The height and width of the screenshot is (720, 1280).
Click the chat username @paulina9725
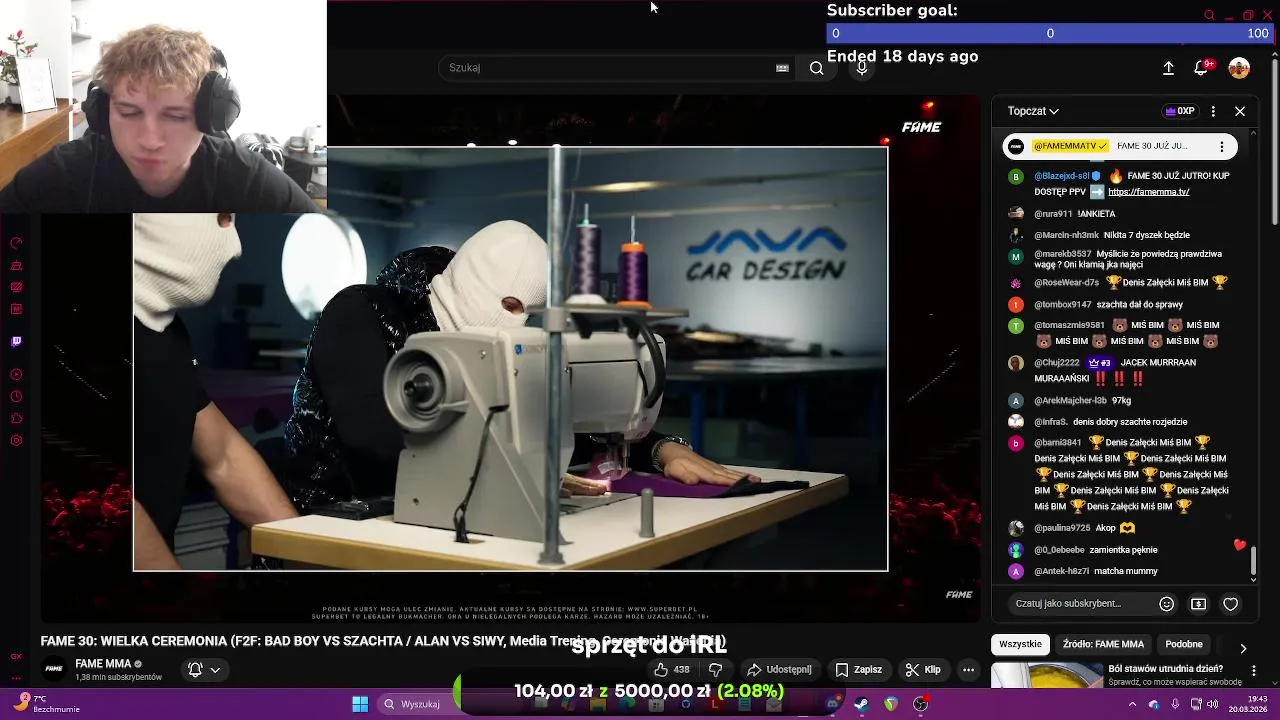tap(1062, 528)
